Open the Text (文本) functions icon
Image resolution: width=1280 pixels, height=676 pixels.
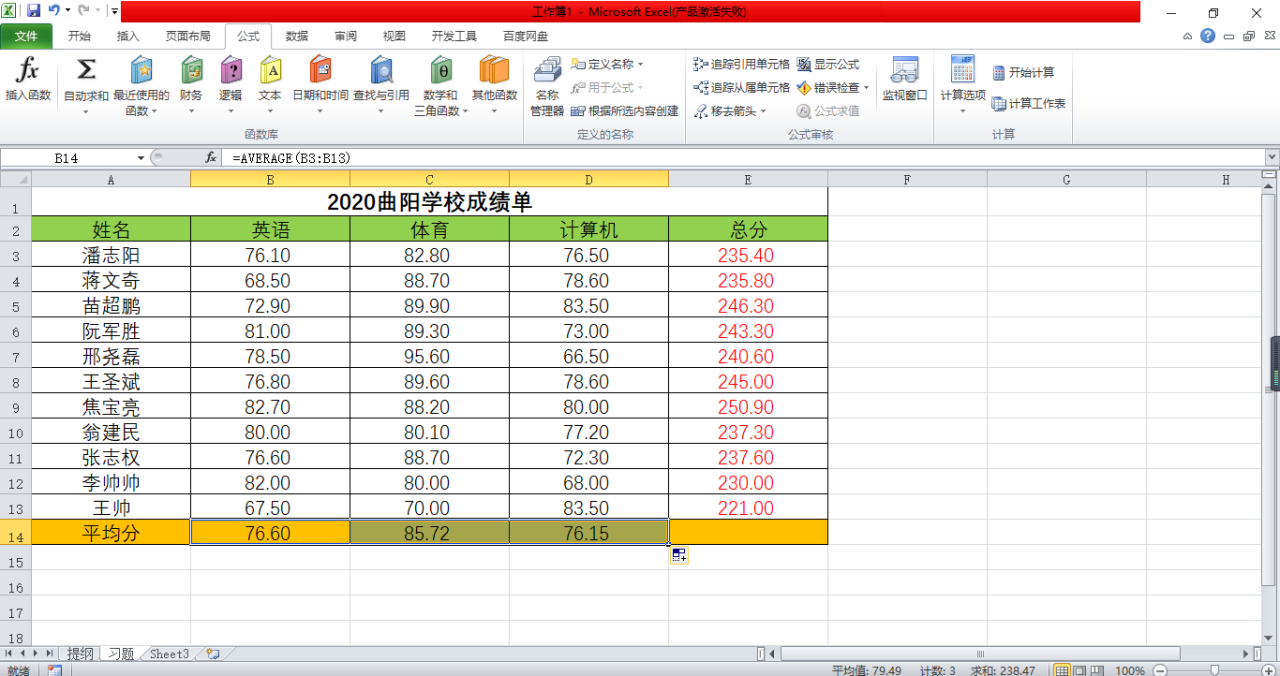(x=270, y=70)
